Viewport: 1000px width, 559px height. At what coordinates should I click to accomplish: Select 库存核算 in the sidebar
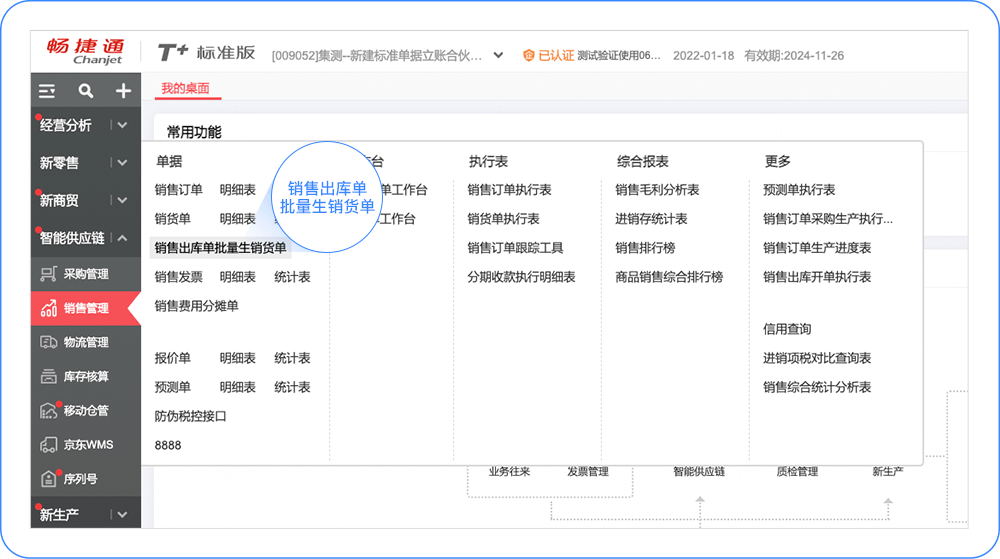click(x=86, y=377)
